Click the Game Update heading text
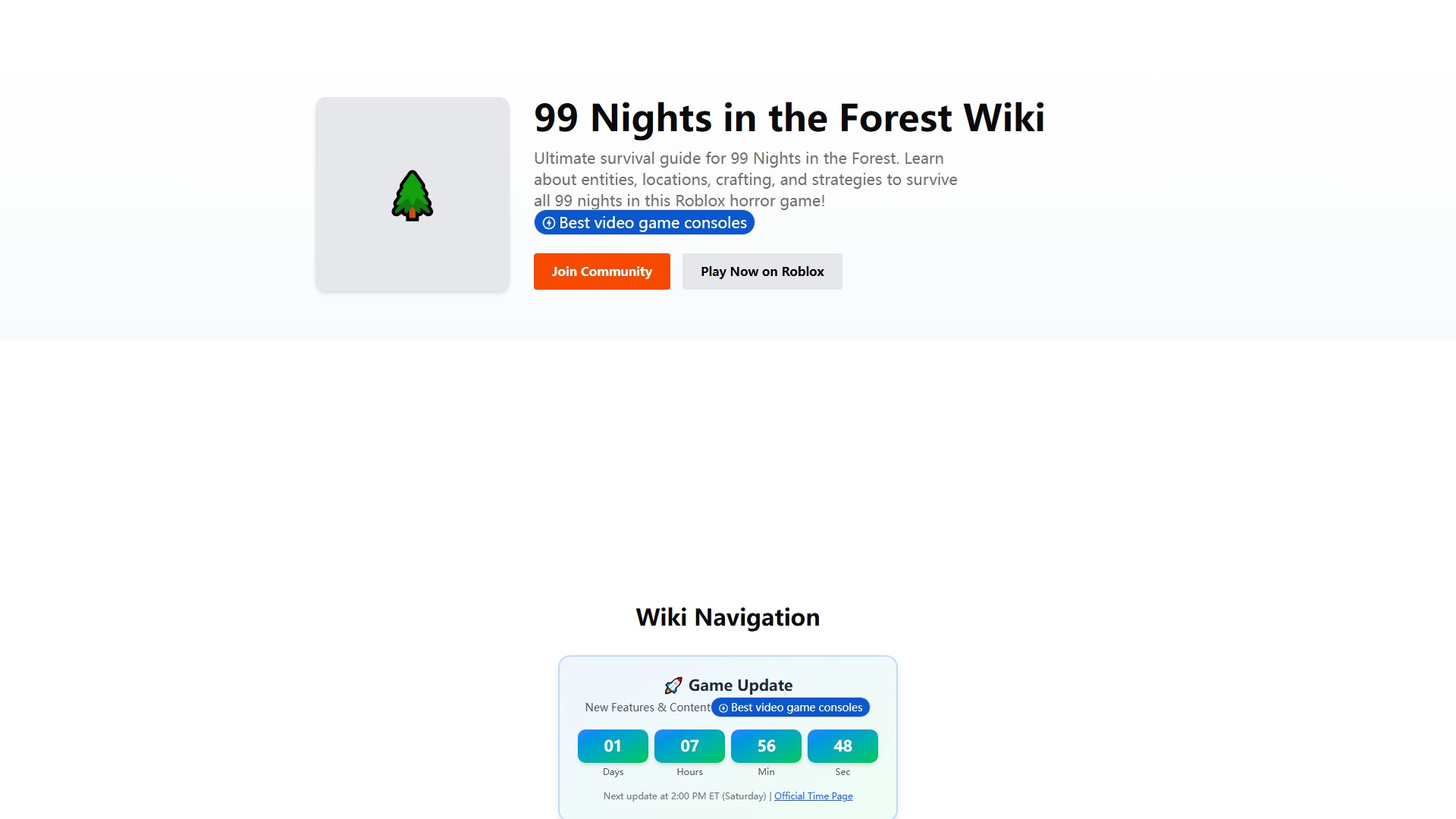1456x819 pixels. point(741,686)
